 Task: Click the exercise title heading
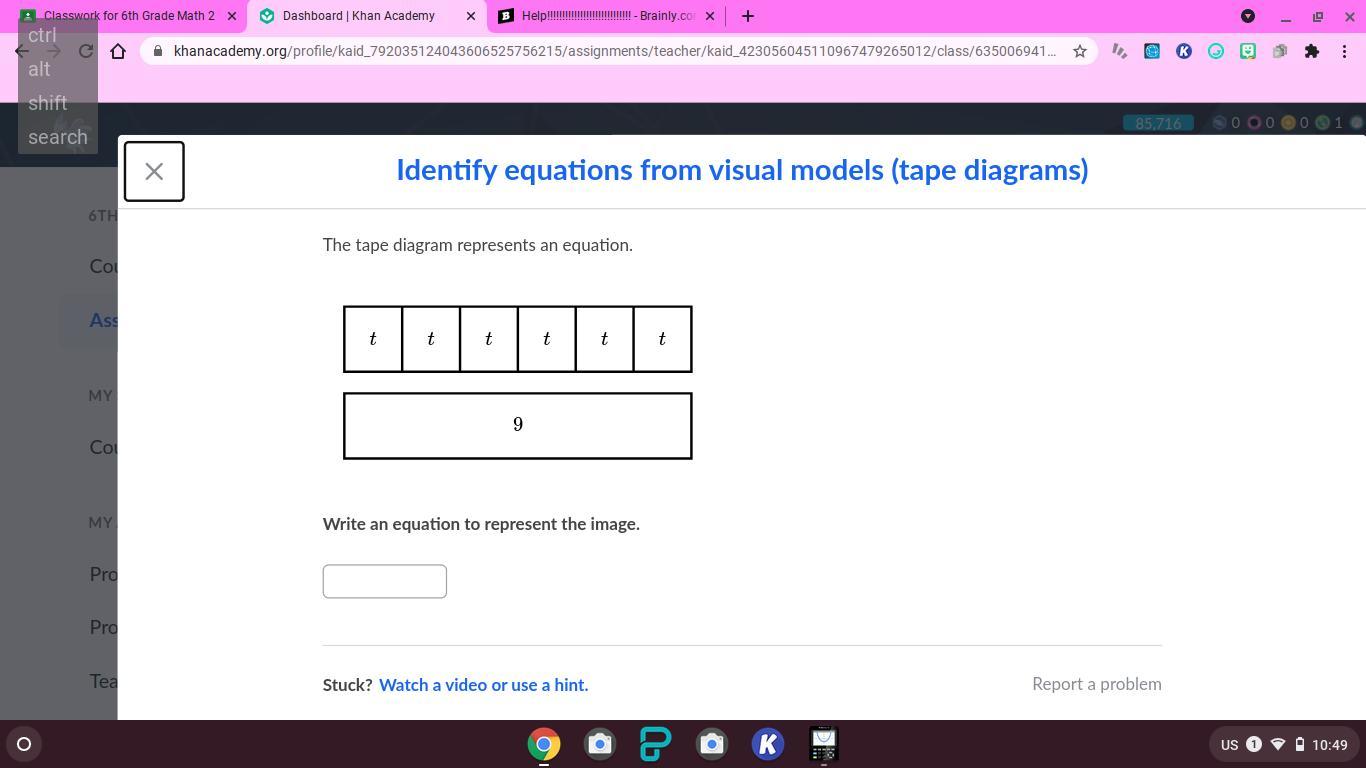click(742, 170)
